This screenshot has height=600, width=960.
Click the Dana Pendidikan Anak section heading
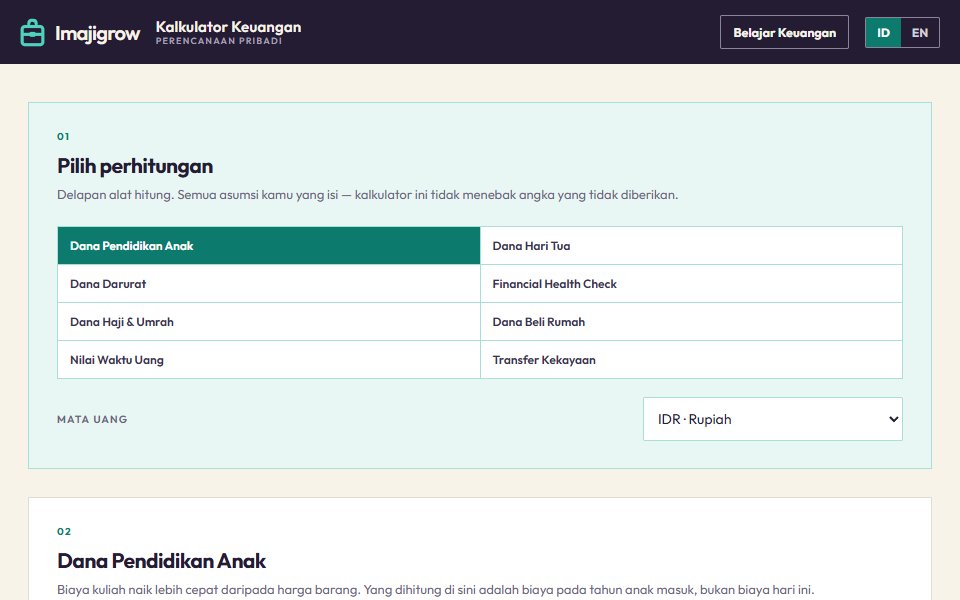click(162, 561)
